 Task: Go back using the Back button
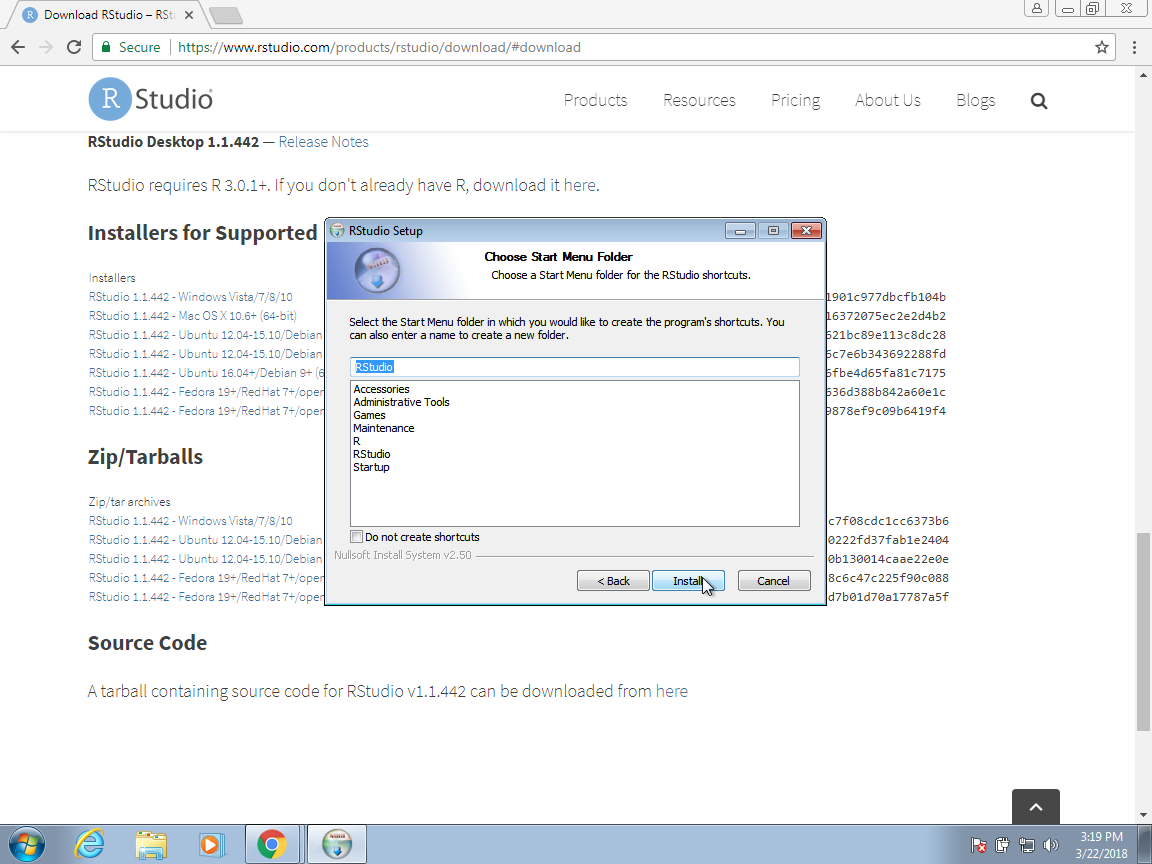pyautogui.click(x=613, y=581)
